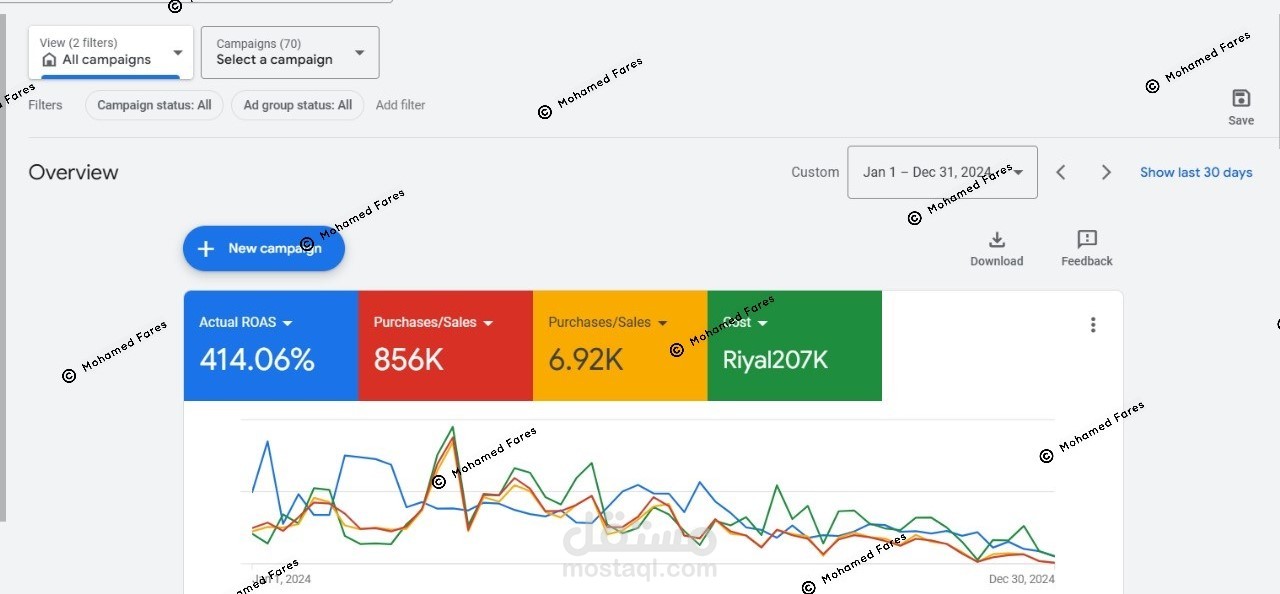The height and width of the screenshot is (594, 1280).
Task: Go to next date range arrow
Action: [x=1106, y=172]
